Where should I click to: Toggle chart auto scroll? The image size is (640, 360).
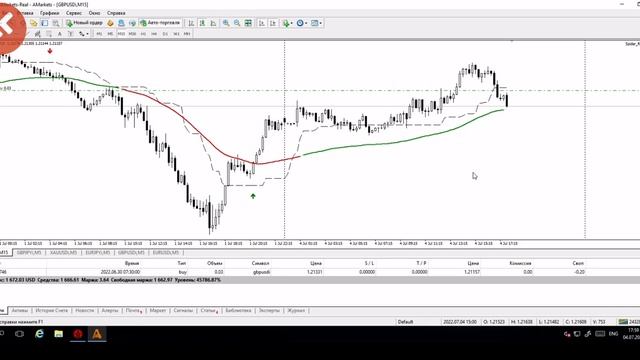pos(262,23)
